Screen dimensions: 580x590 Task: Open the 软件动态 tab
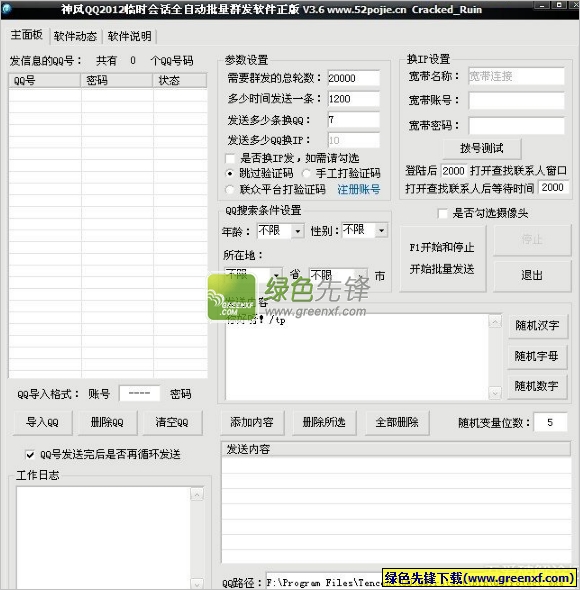[75, 36]
